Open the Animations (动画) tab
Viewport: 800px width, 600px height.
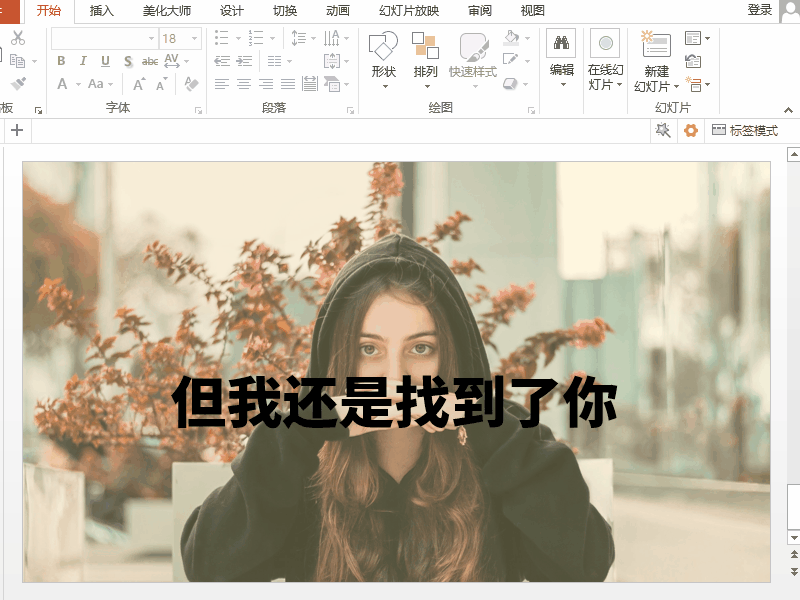click(x=338, y=11)
